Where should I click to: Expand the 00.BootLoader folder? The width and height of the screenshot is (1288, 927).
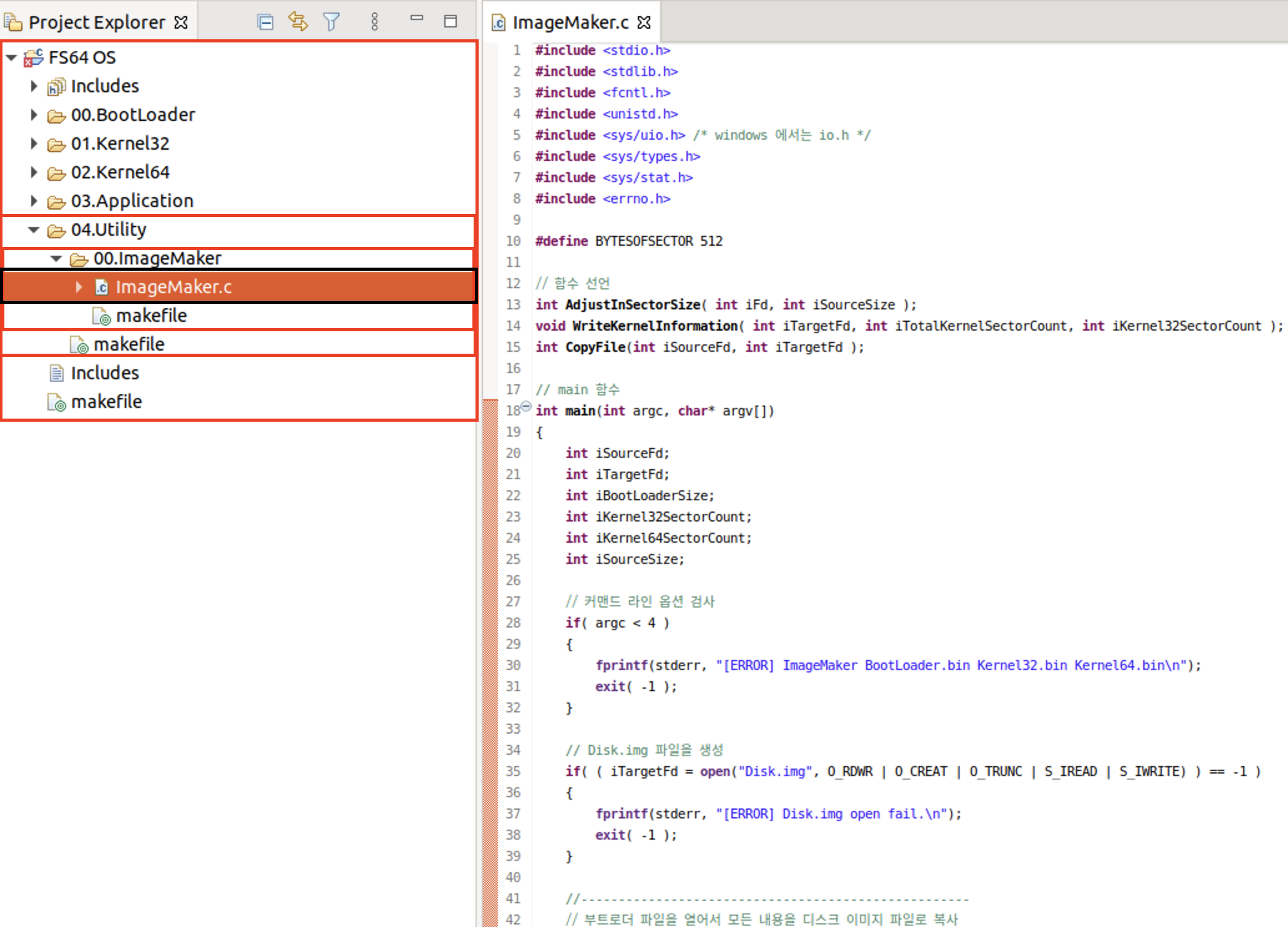(x=34, y=115)
